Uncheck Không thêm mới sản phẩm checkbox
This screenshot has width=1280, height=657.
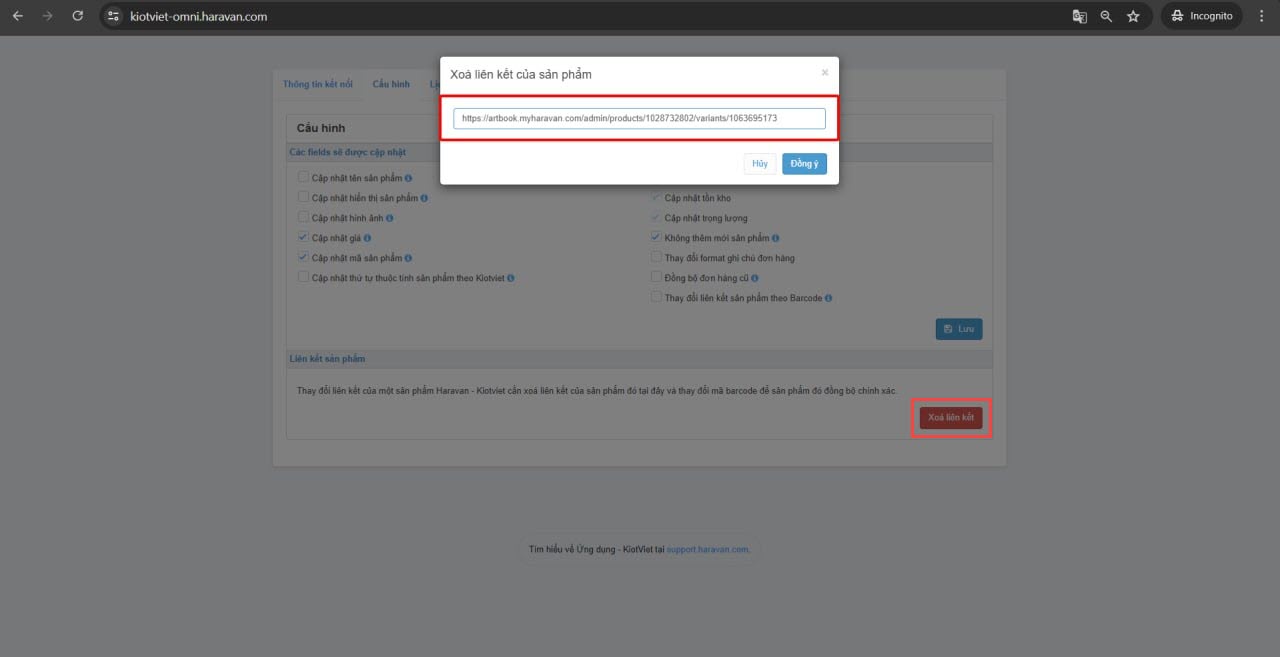tap(656, 237)
